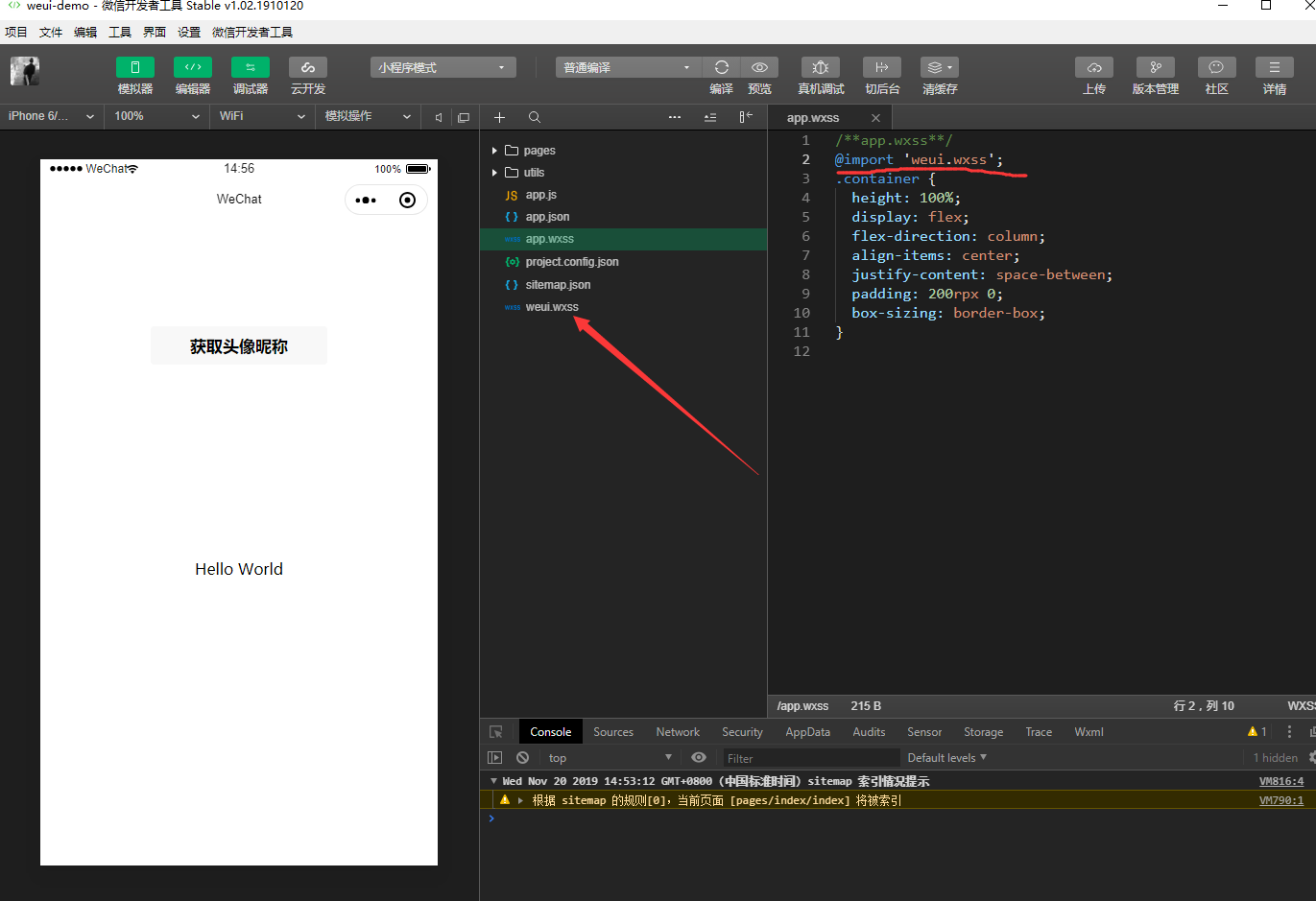Open the file tree more options icon

pyautogui.click(x=675, y=117)
